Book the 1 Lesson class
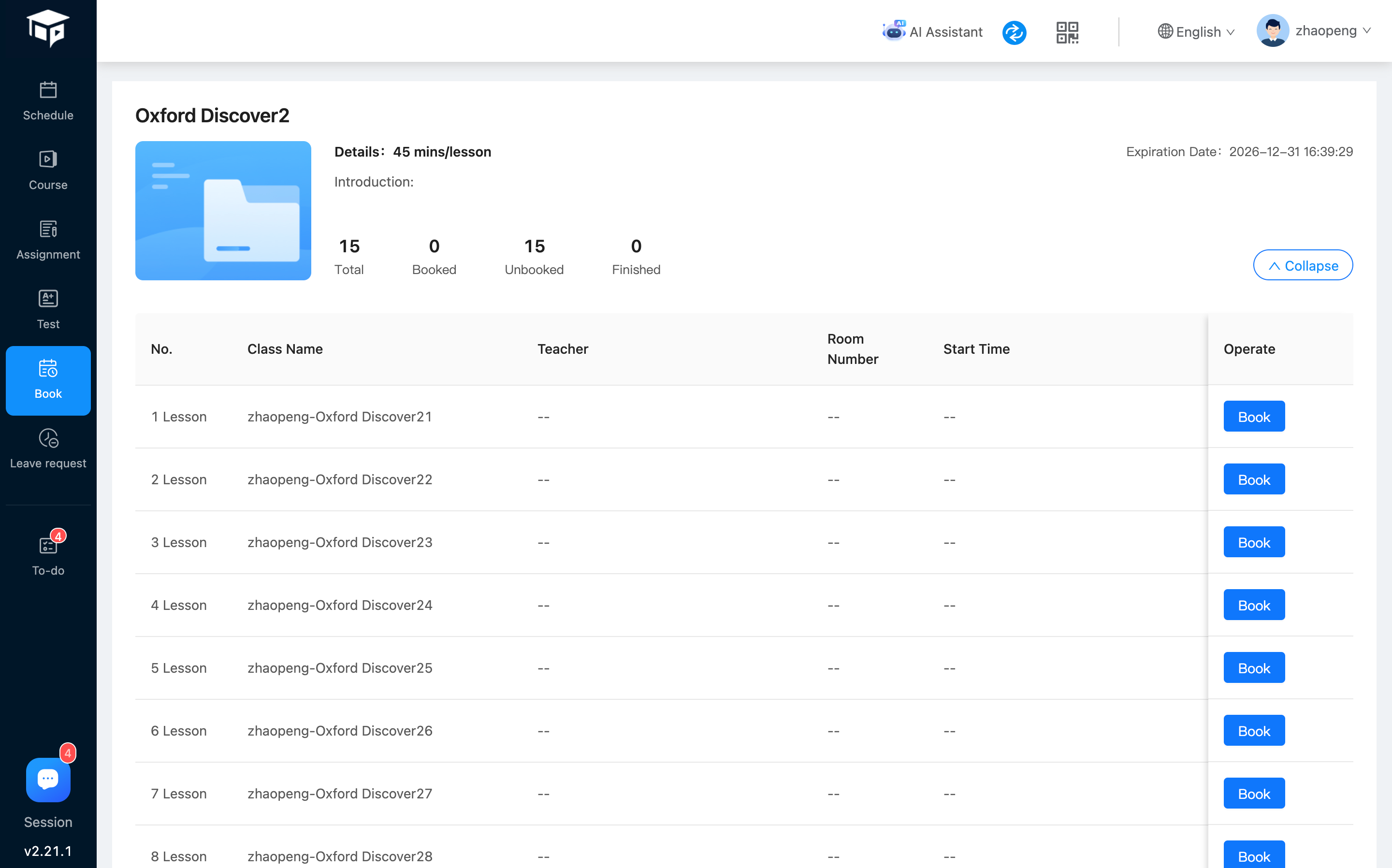 pos(1254,416)
